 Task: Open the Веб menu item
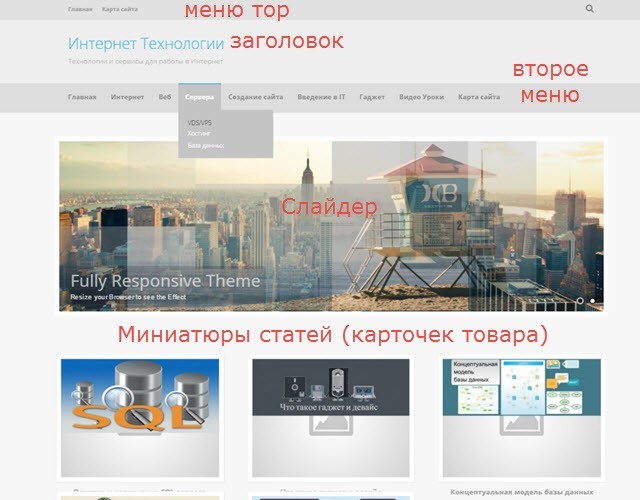165,97
